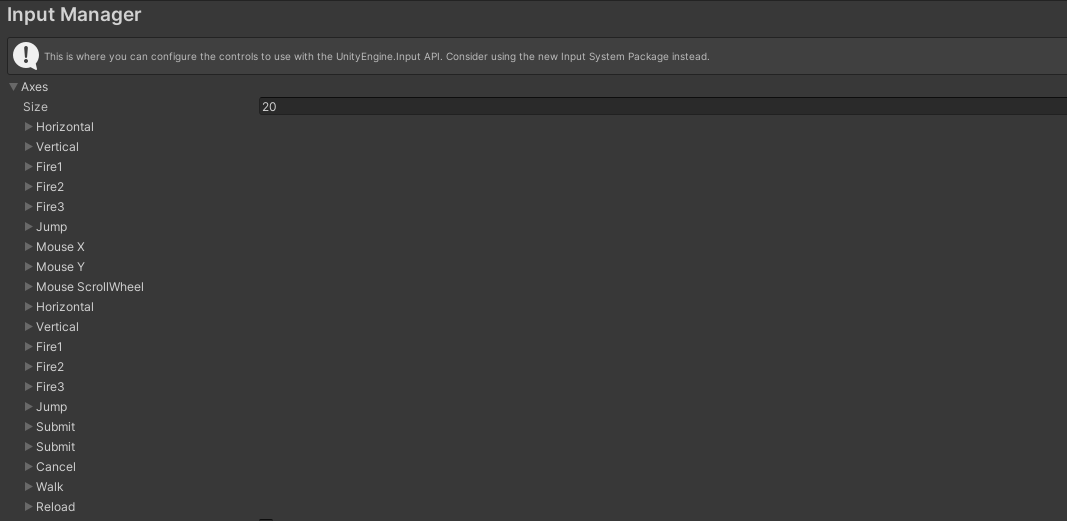Image resolution: width=1067 pixels, height=521 pixels.
Task: Click the Size field showing 20
Action: pos(663,106)
